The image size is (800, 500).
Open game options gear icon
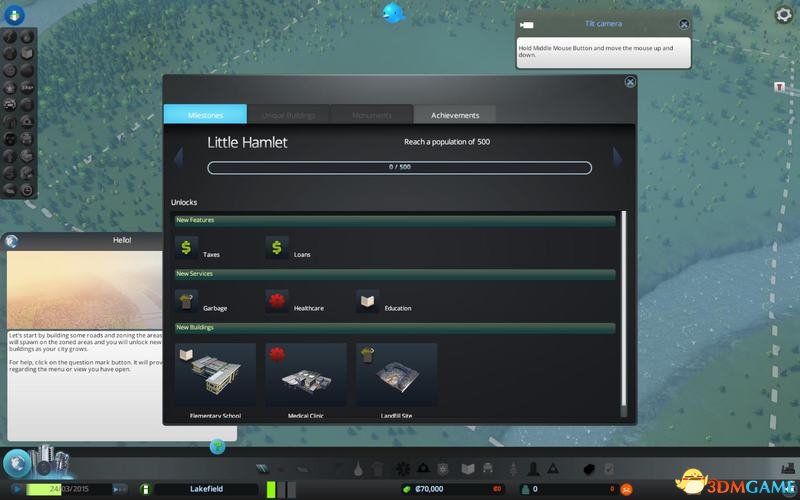(783, 14)
